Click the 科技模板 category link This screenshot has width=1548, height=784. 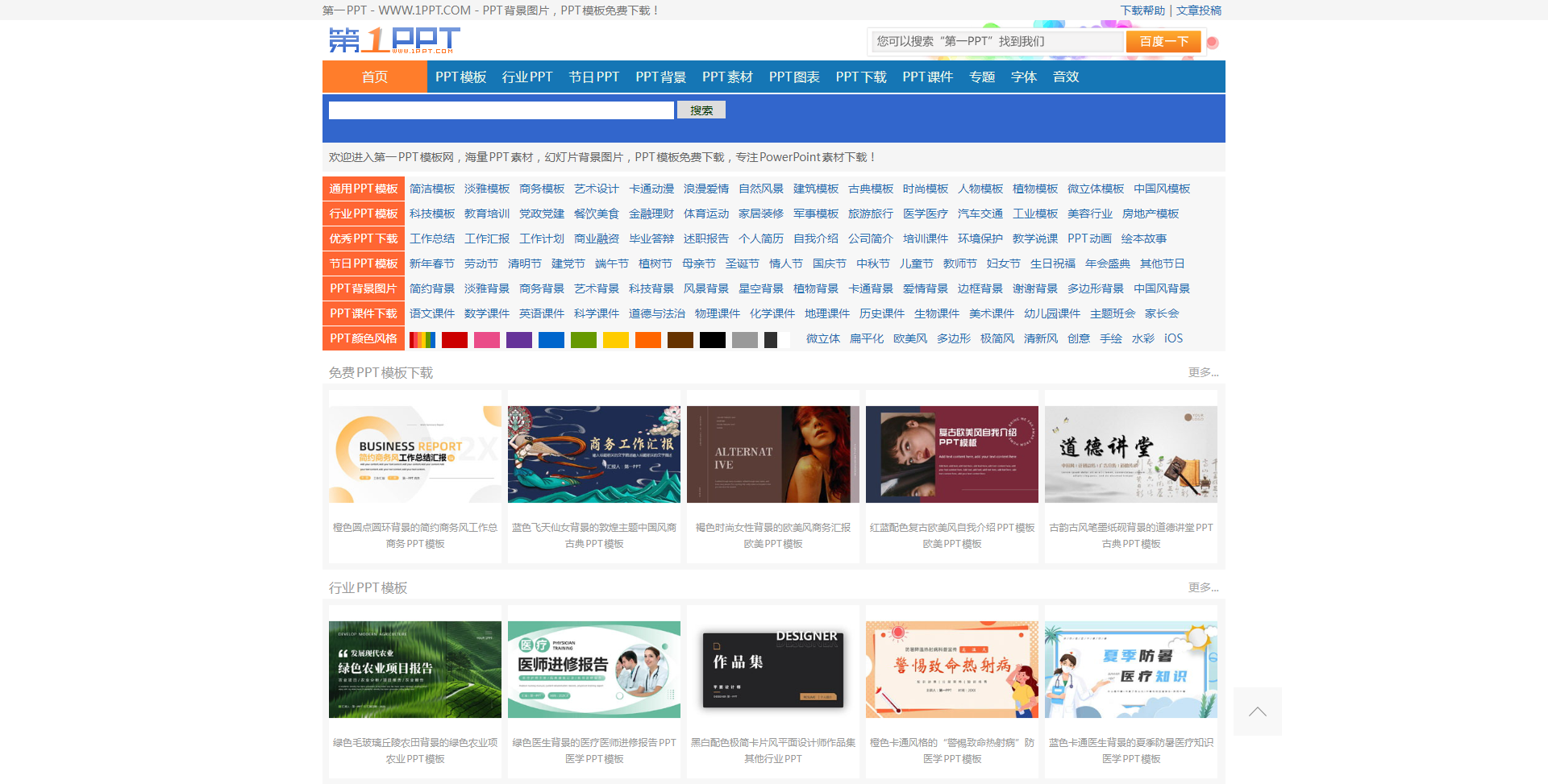(431, 214)
